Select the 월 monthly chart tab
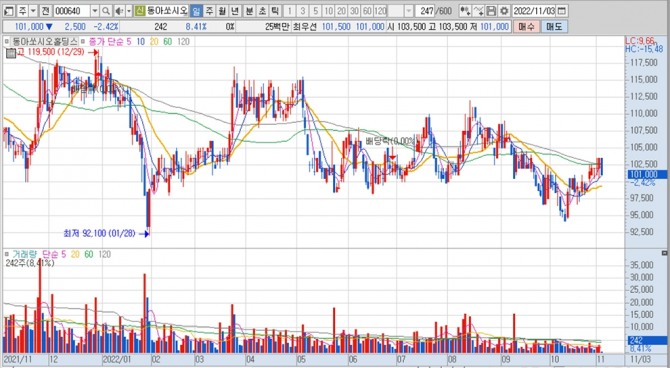 (x=222, y=11)
